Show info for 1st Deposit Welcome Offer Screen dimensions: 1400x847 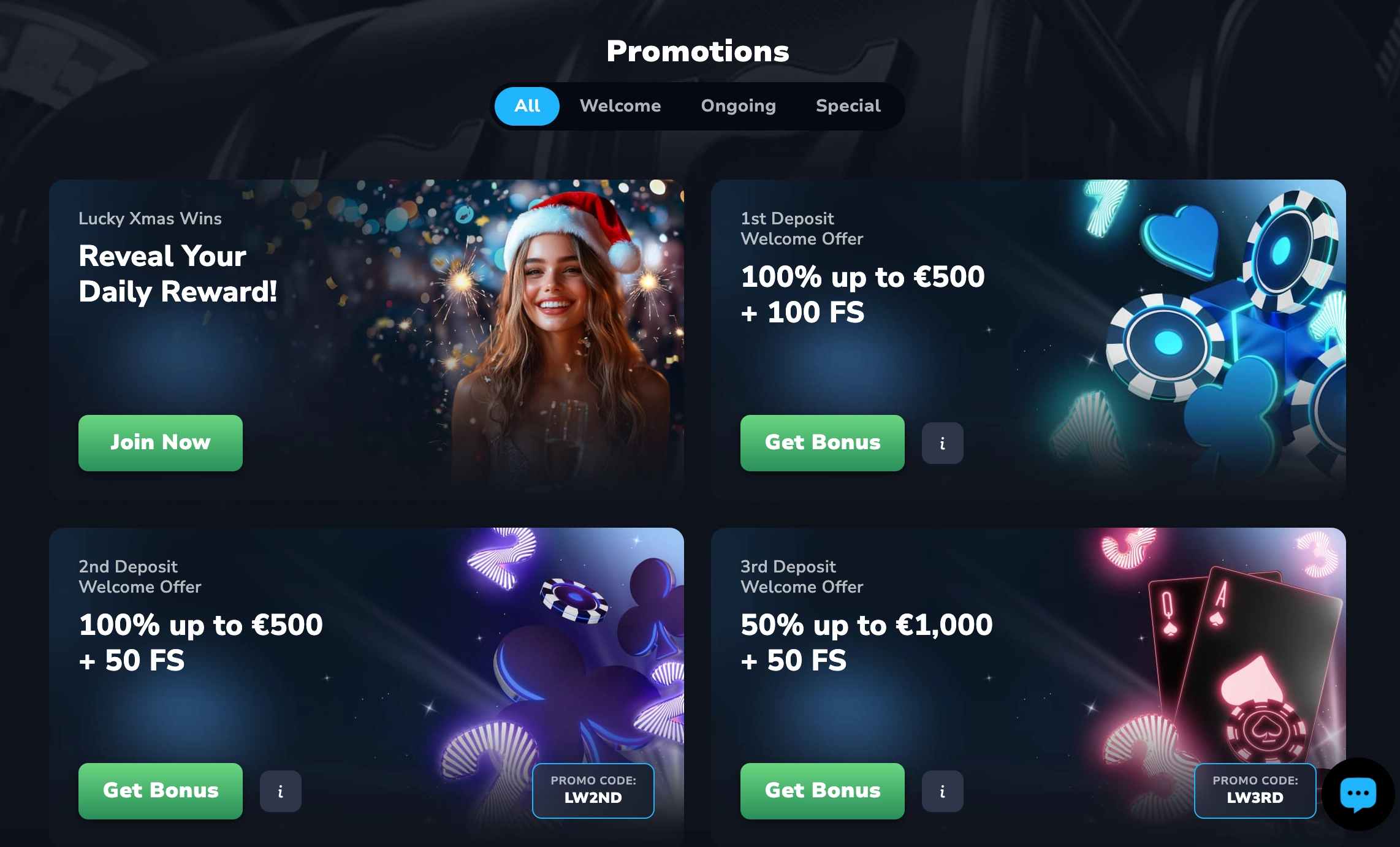(942, 443)
